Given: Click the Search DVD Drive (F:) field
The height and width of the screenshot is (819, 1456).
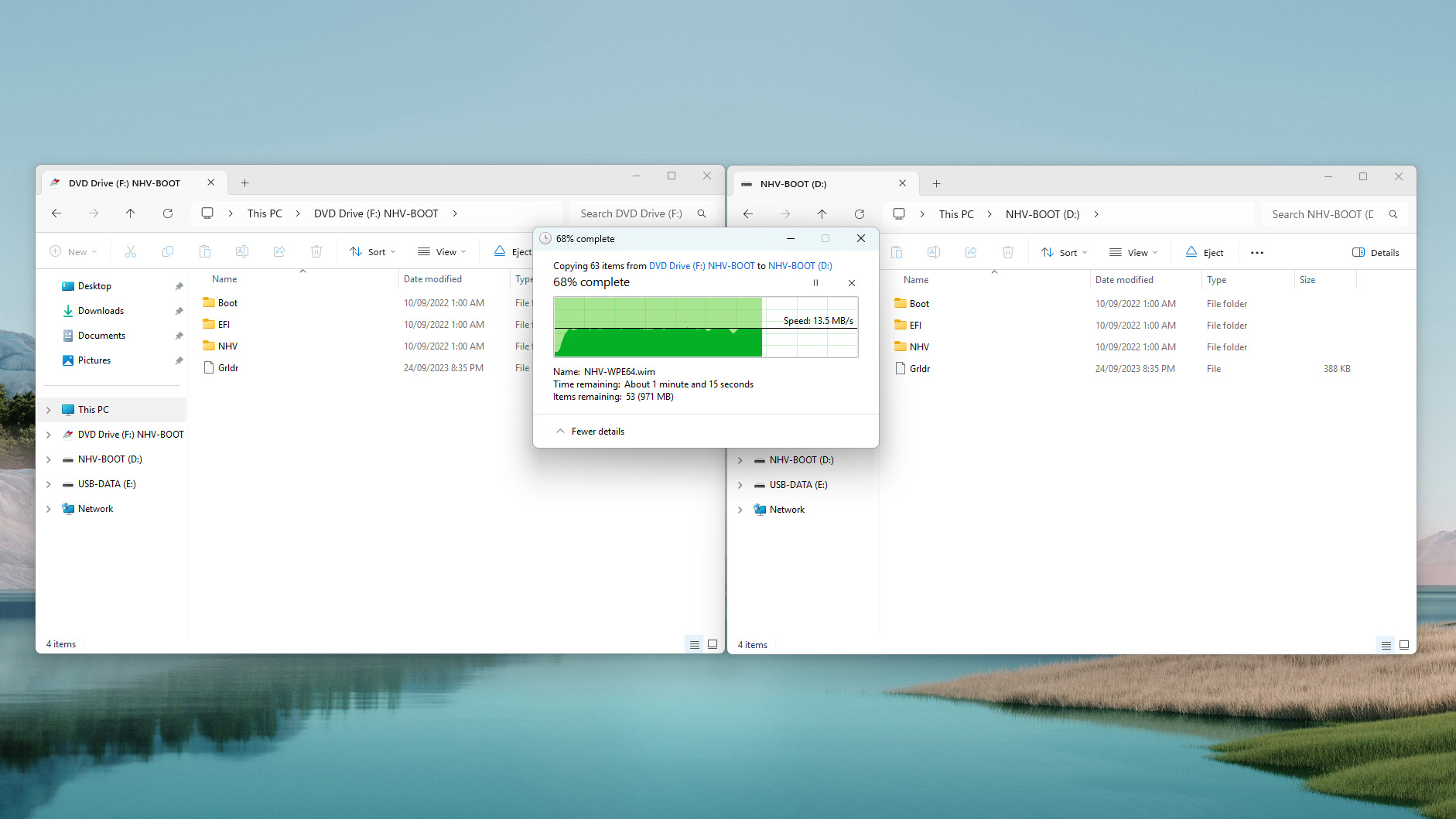Looking at the screenshot, I should click(x=631, y=213).
